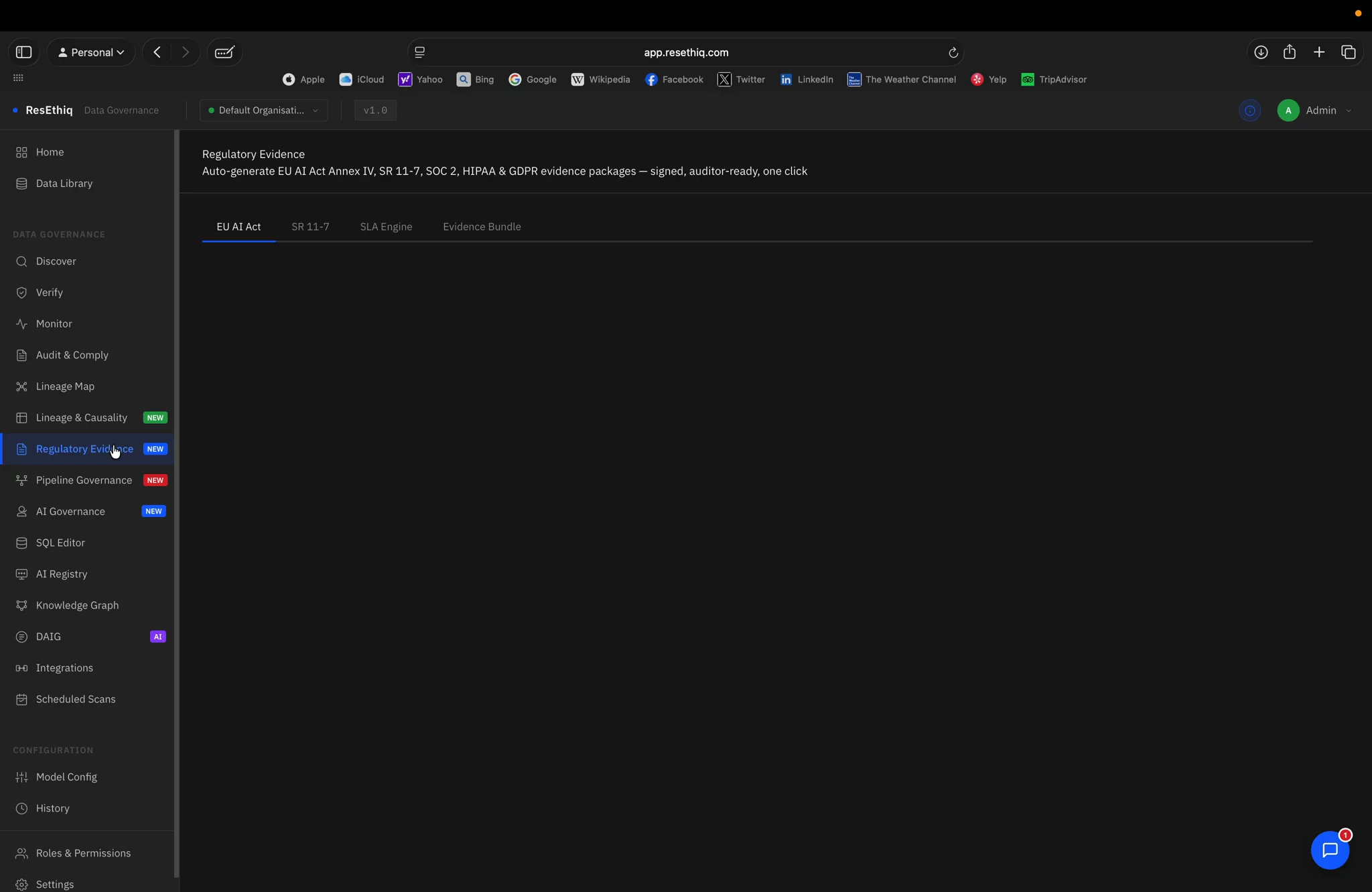Select the Discover magnifier icon
This screenshot has width=1372, height=892.
(21, 261)
